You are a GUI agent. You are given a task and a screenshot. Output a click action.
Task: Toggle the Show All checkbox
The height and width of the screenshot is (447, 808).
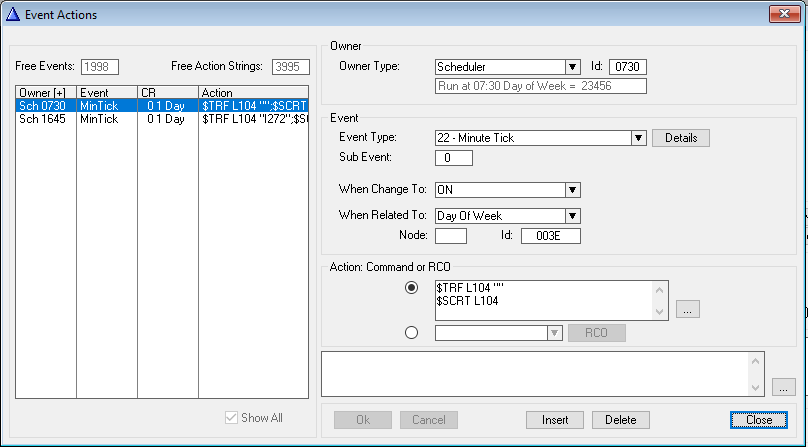[x=231, y=418]
